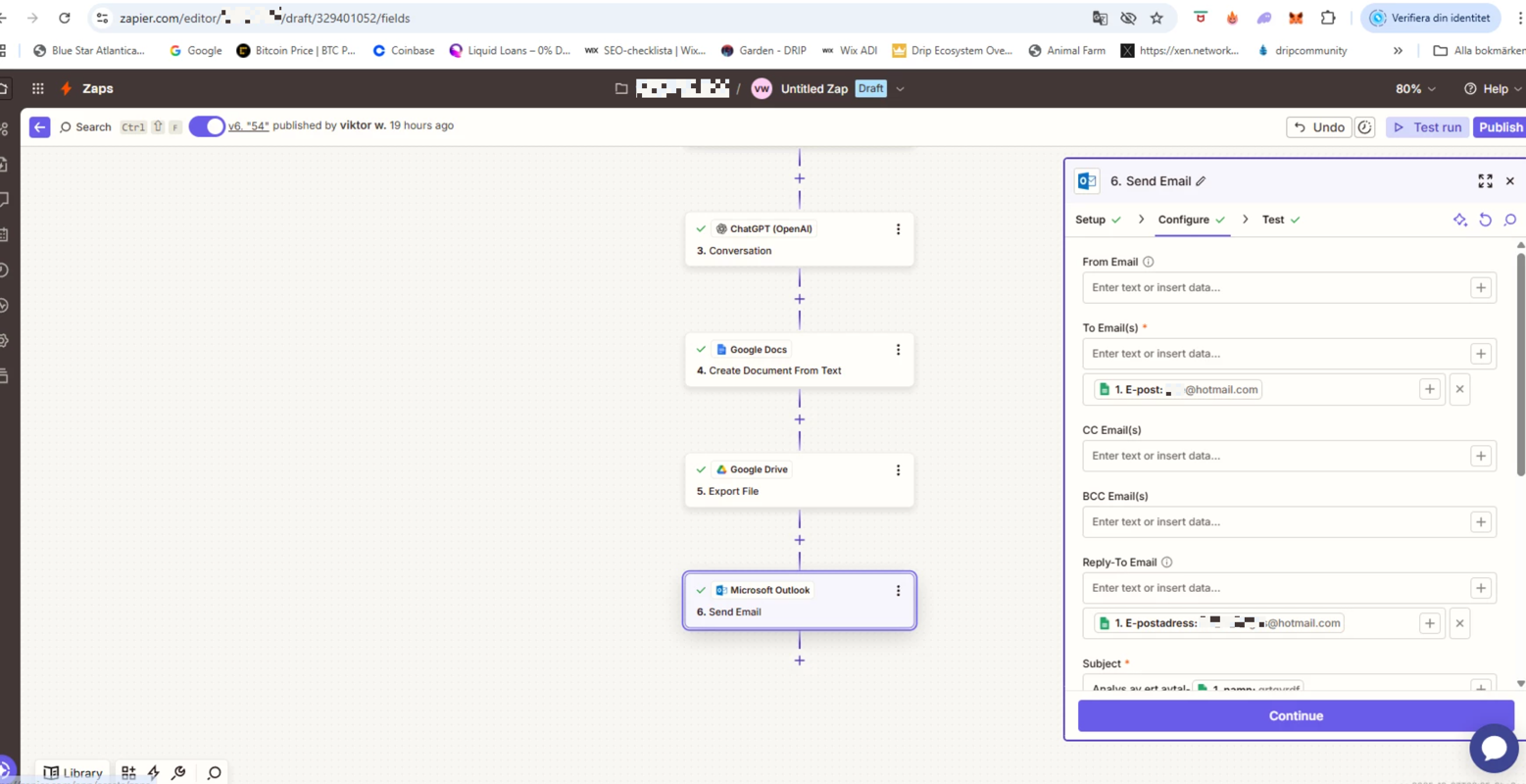Screen dimensions: 1526x784
Task: Expand the Send Email panel to fullscreen
Action: [1485, 181]
